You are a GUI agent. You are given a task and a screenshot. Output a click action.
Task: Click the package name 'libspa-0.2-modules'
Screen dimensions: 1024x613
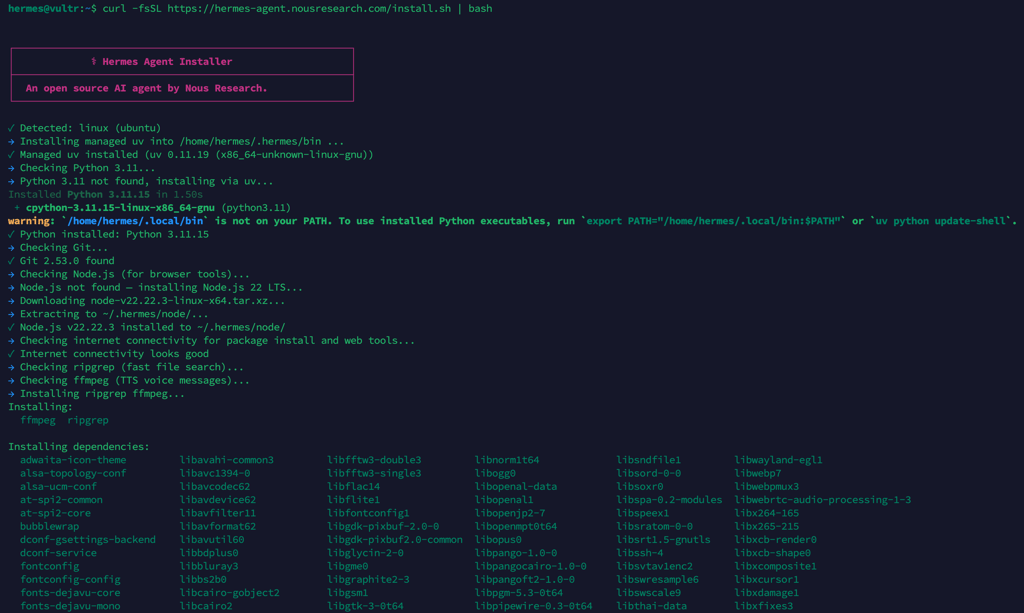(669, 499)
